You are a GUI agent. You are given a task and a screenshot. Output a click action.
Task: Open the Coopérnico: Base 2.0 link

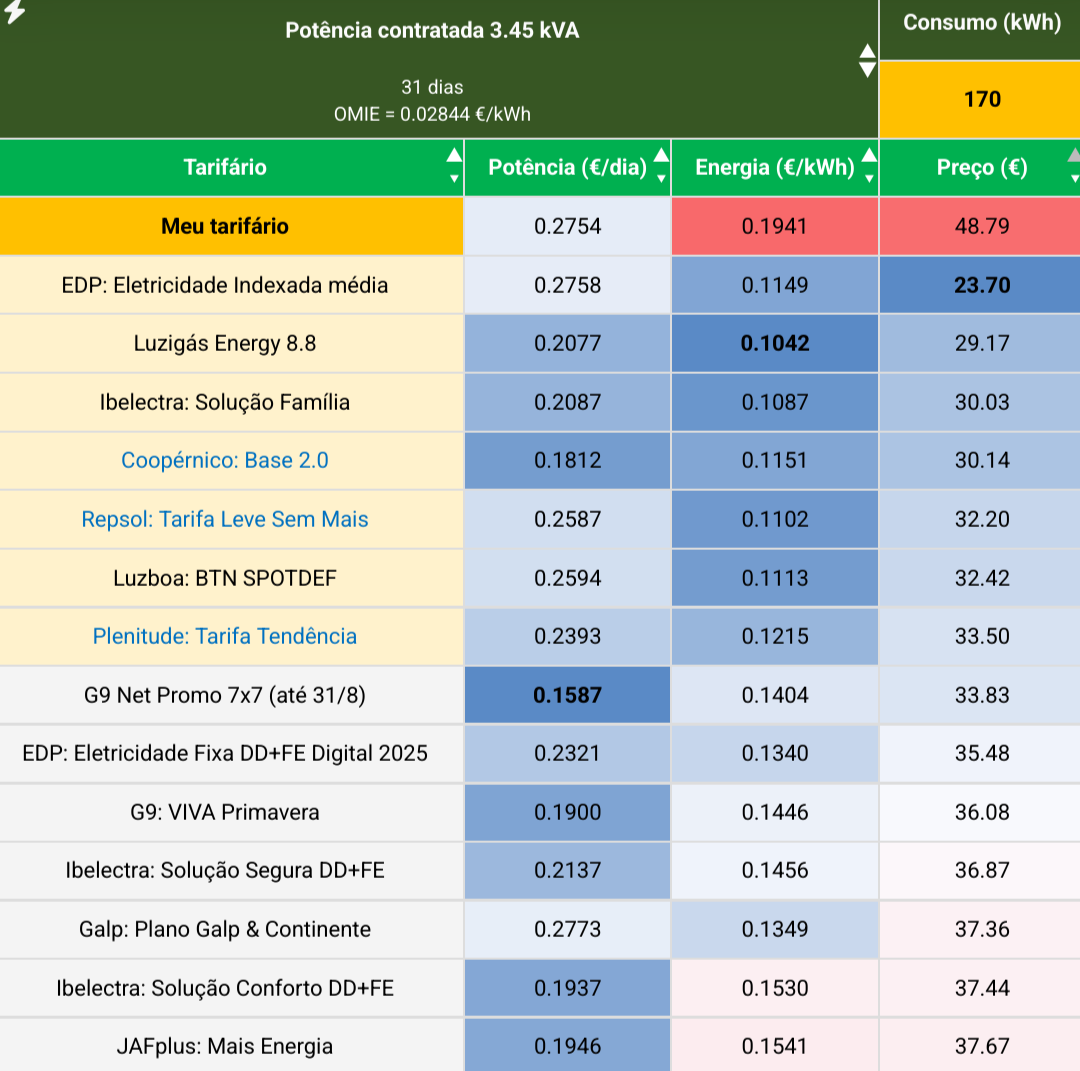225,460
